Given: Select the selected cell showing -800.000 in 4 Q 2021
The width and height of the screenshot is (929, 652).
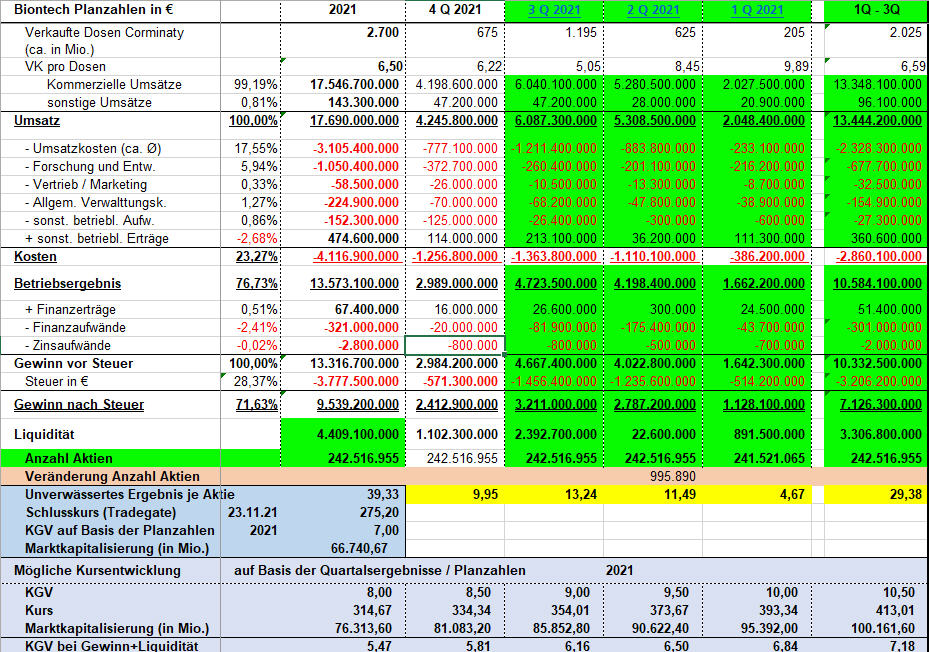Looking at the screenshot, I should (455, 345).
